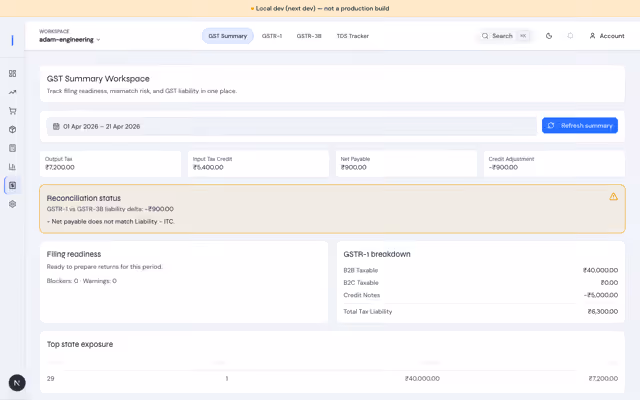Viewport: 640px width, 400px height.
Task: Click the Next.js dev tools badge
Action: 17,383
